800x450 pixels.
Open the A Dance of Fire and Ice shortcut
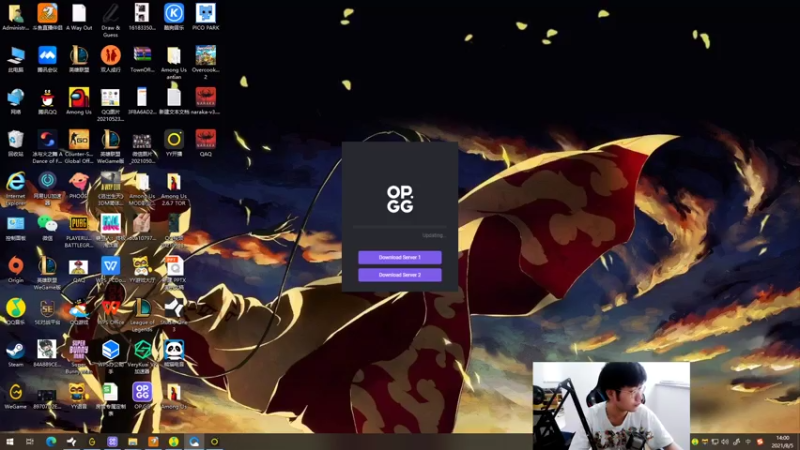(47, 146)
